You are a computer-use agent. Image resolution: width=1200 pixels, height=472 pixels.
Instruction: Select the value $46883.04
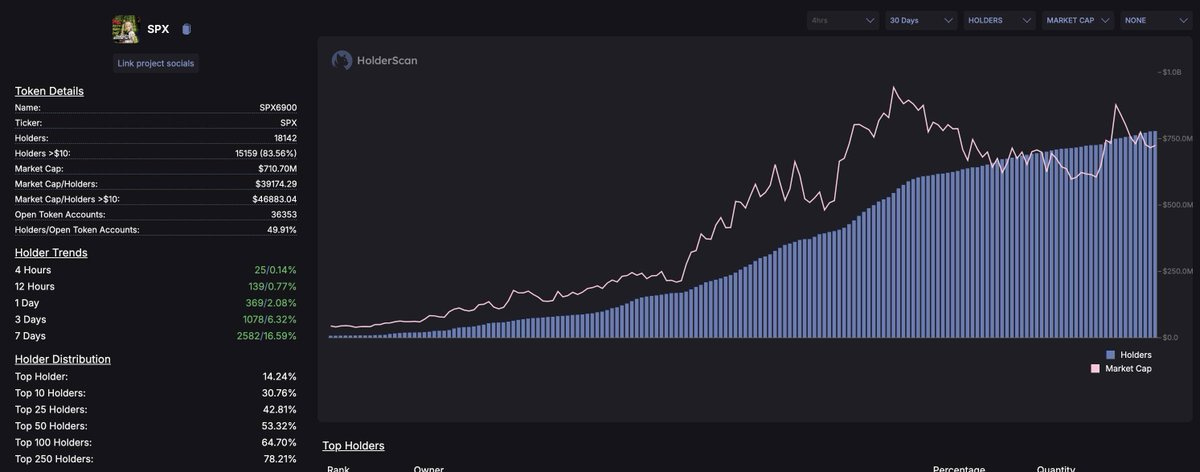tap(275, 199)
